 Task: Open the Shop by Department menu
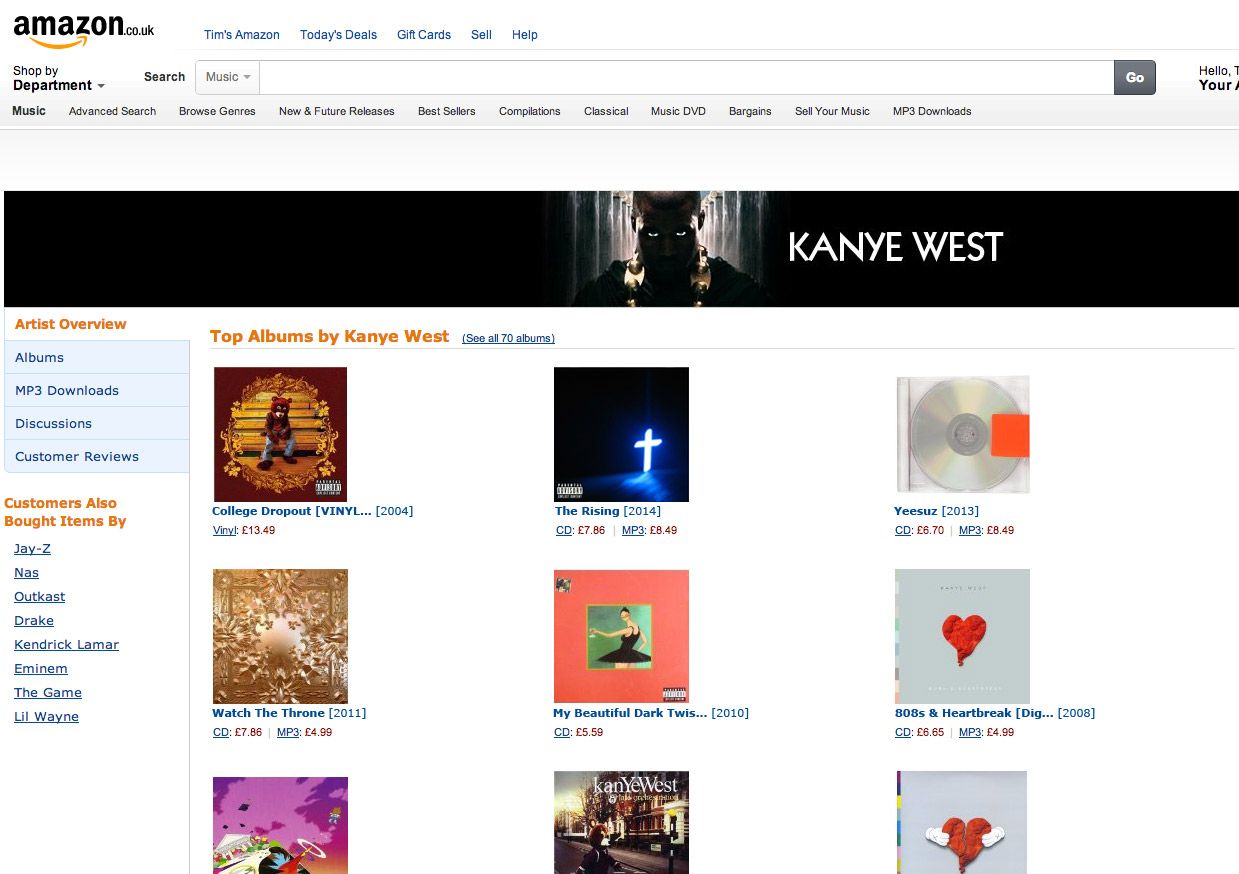59,78
